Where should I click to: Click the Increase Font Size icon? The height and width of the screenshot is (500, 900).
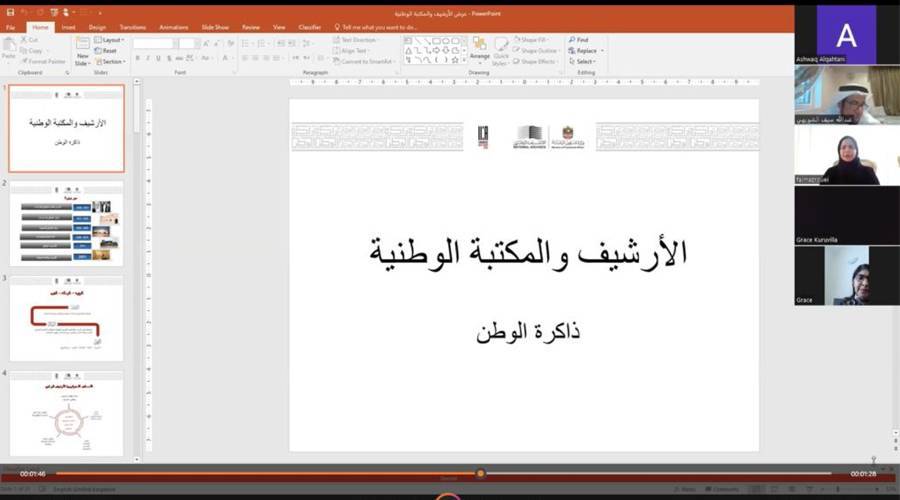[206, 44]
